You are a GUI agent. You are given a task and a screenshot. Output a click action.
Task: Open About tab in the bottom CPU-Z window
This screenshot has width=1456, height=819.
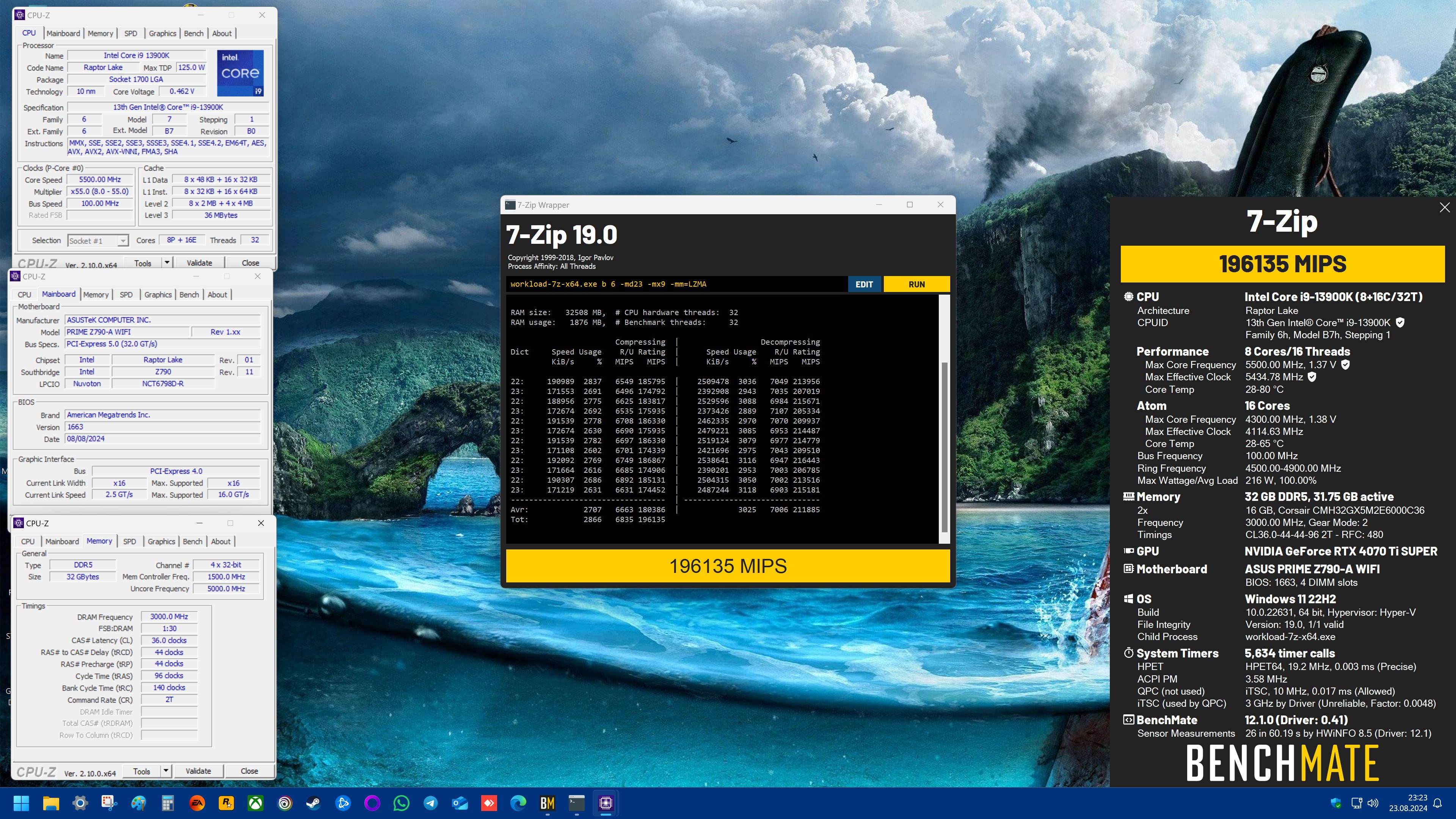pos(220,541)
